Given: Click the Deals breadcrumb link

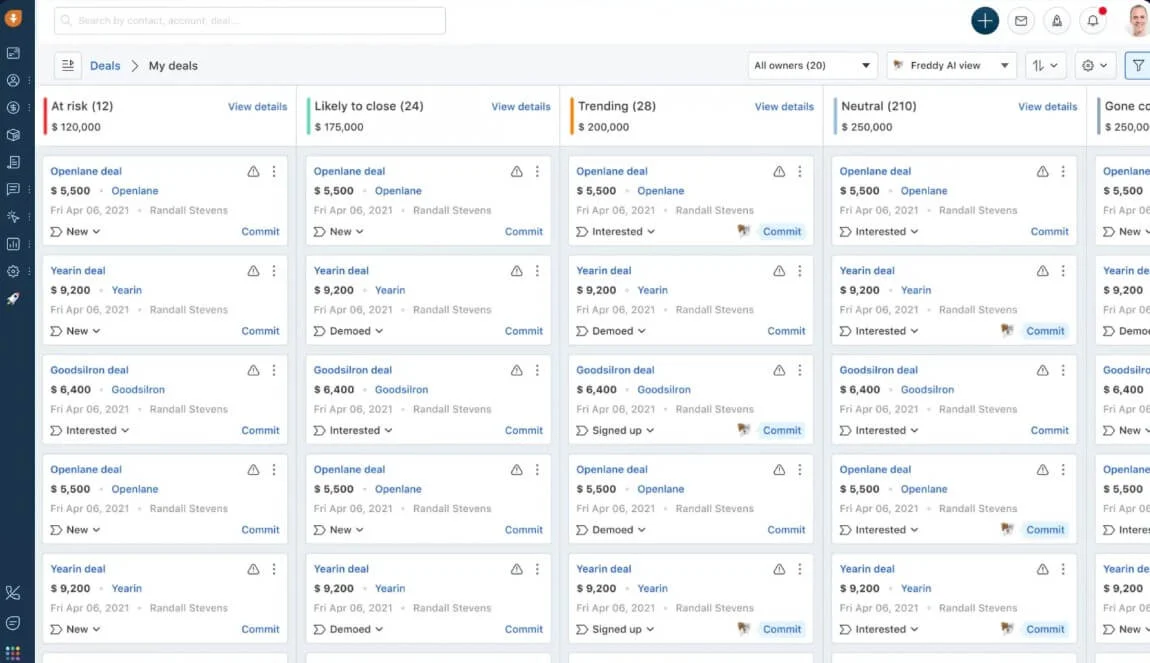Looking at the screenshot, I should (105, 64).
